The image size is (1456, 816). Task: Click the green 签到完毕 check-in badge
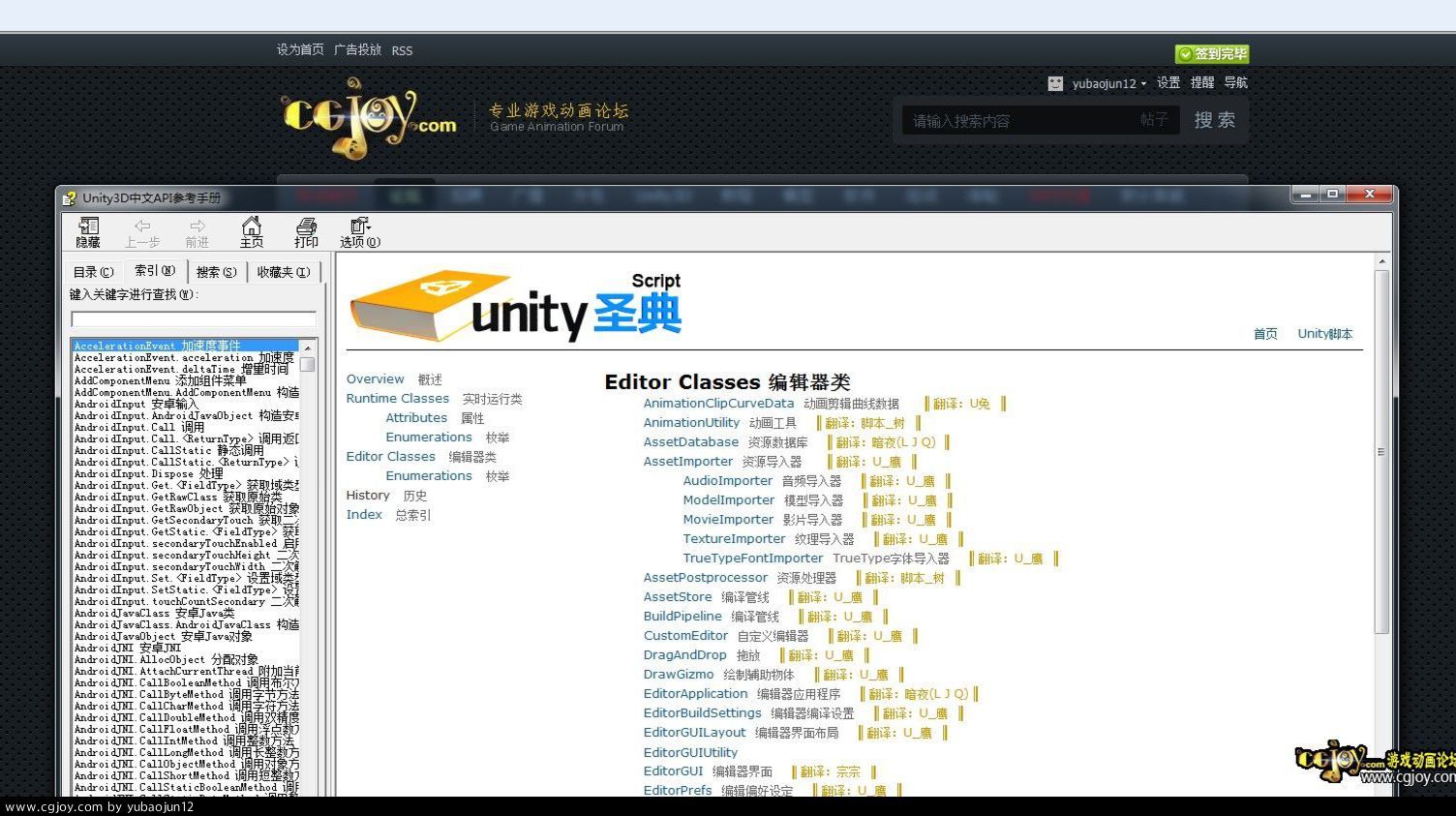[1212, 54]
